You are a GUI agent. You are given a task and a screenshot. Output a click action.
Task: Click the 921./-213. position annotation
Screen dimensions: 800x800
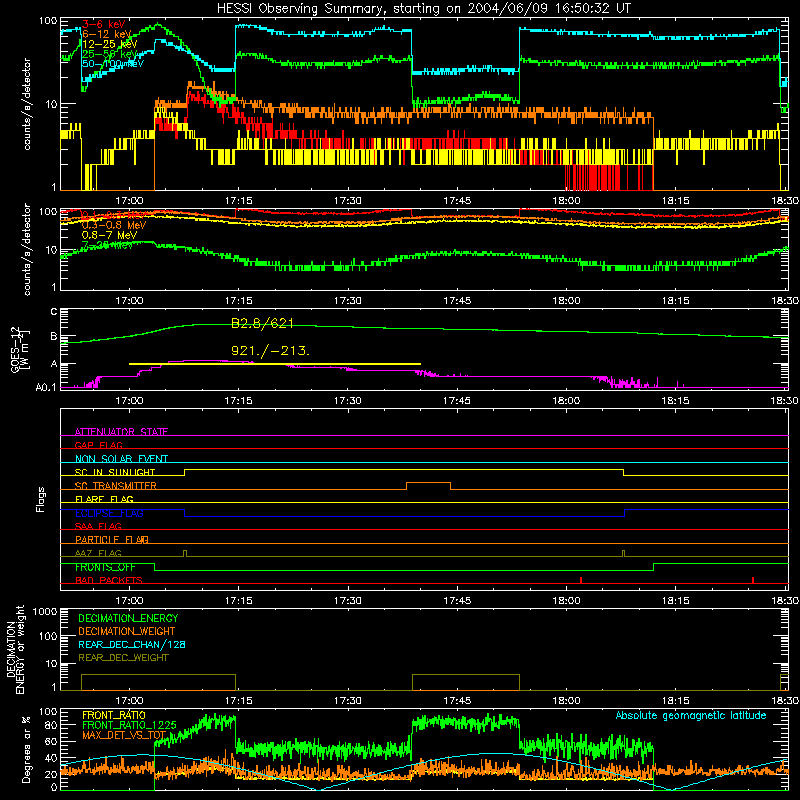click(270, 351)
